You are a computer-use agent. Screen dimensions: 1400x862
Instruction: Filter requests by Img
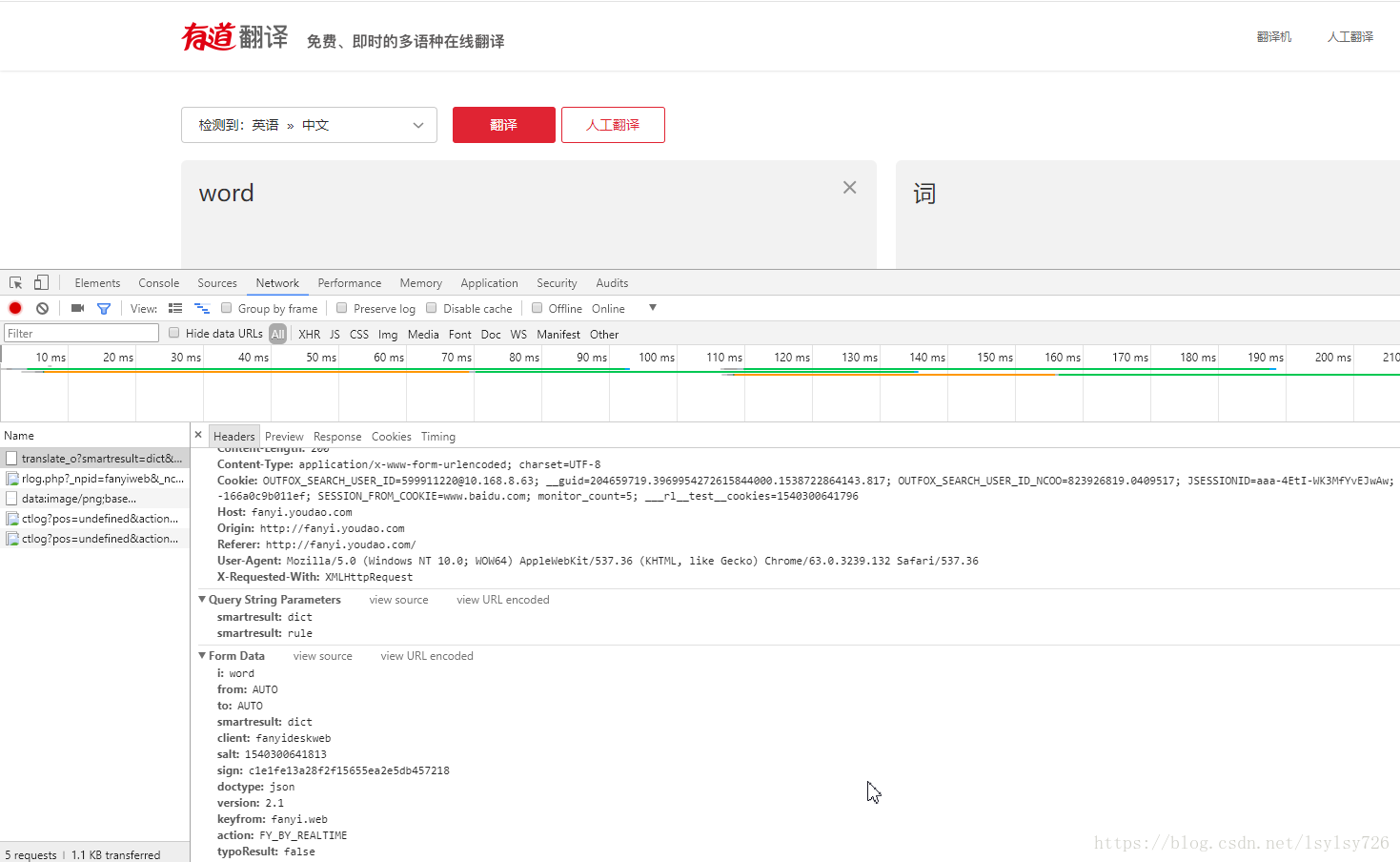pyautogui.click(x=388, y=335)
